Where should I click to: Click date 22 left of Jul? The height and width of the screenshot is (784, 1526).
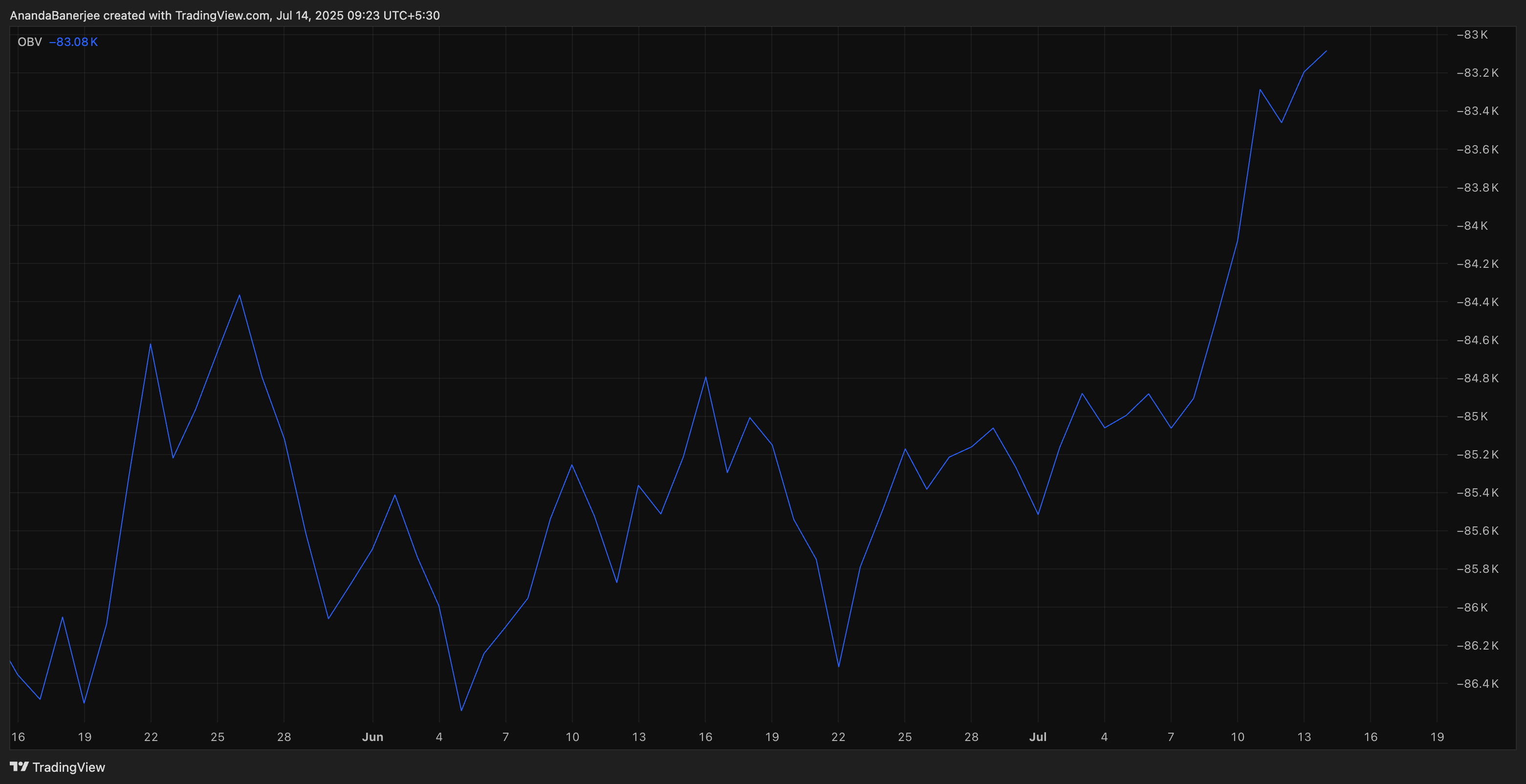(838, 737)
